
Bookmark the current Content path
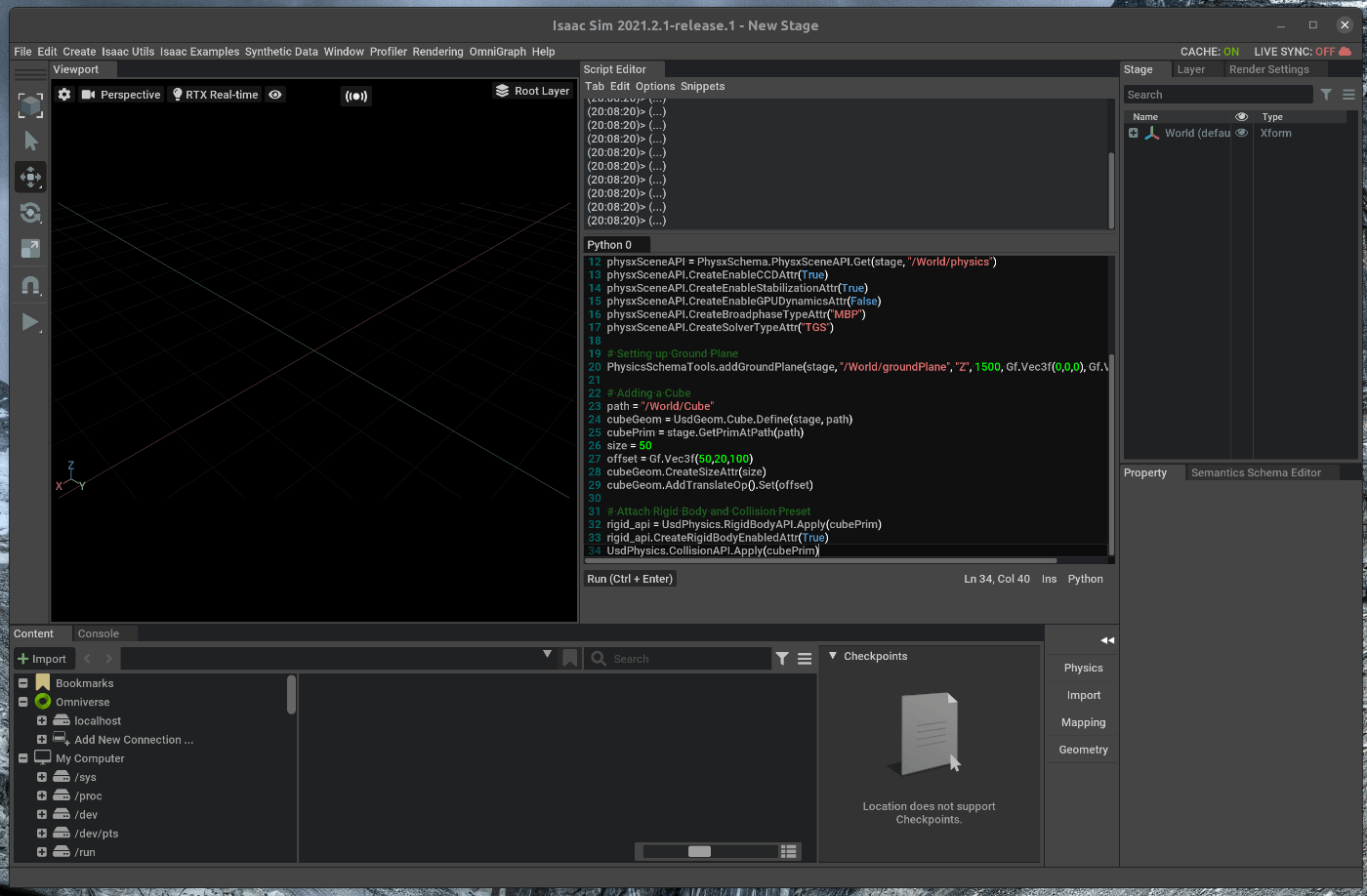570,659
